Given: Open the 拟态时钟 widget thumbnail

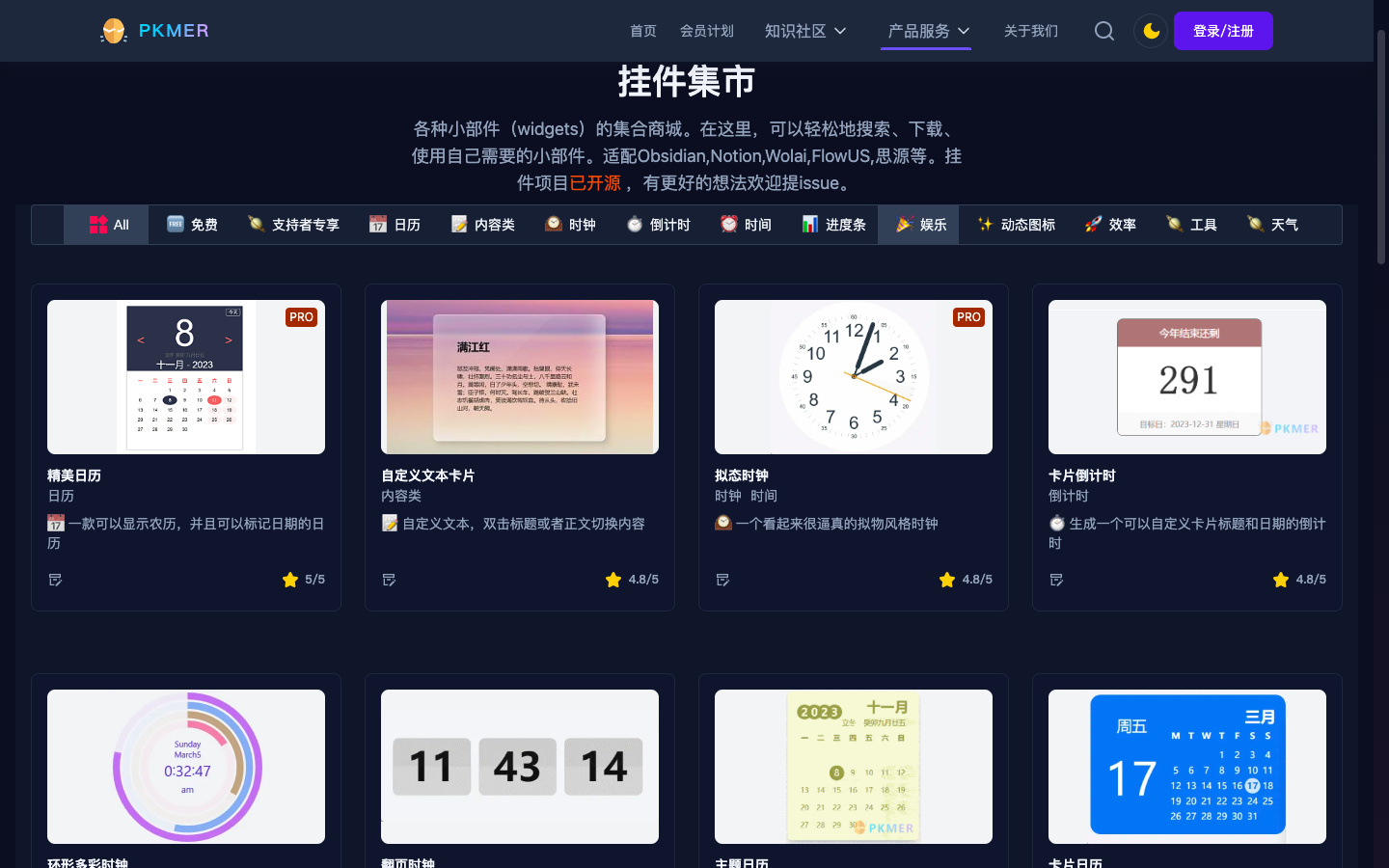Looking at the screenshot, I should [854, 377].
